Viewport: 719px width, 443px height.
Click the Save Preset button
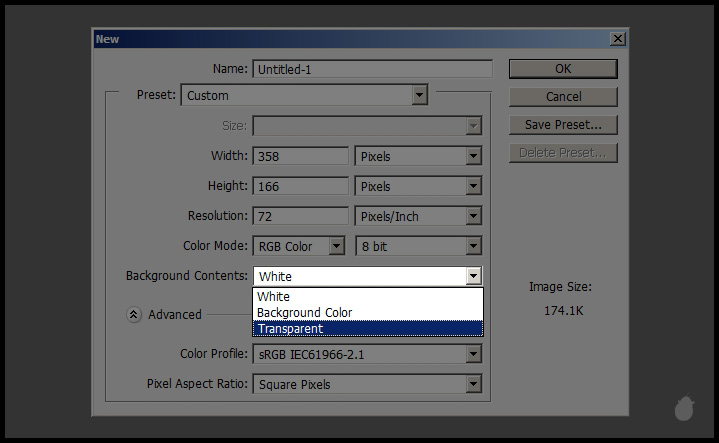tap(562, 125)
